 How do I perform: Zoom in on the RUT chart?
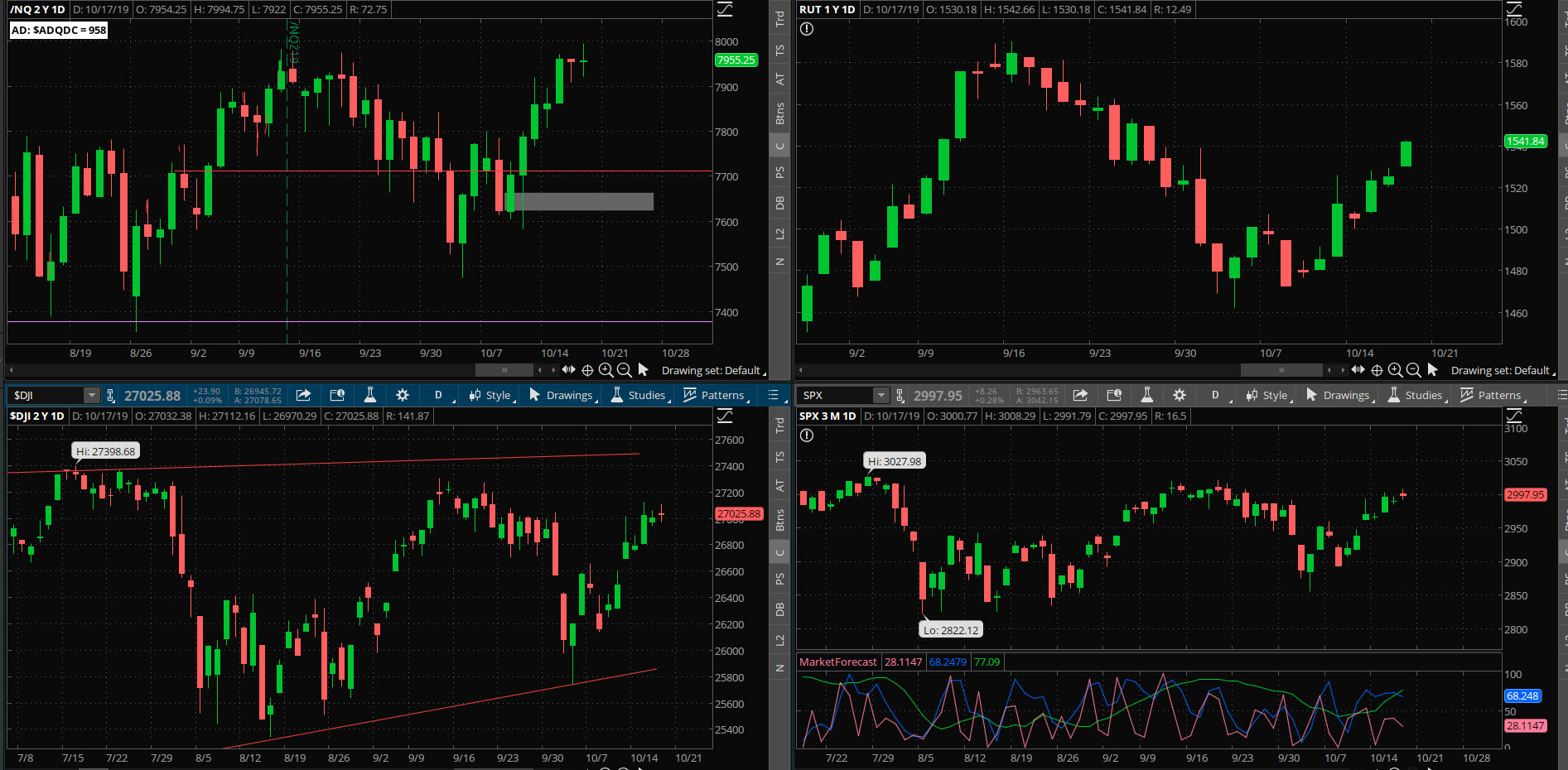coord(1395,370)
